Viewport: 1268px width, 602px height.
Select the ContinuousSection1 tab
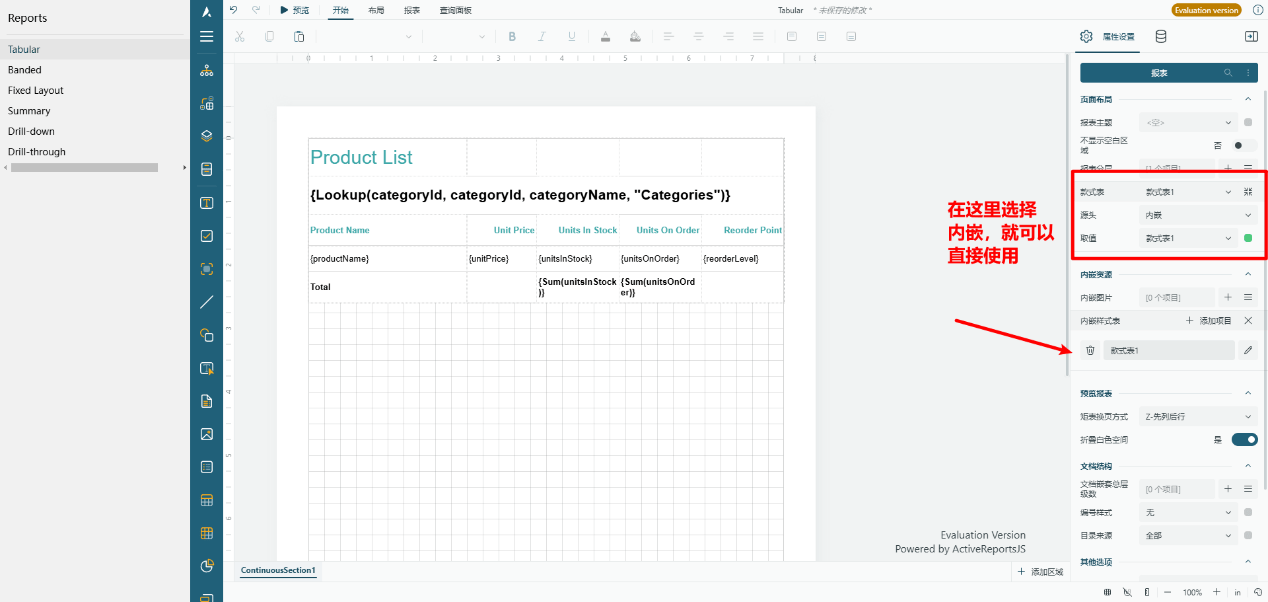278,570
